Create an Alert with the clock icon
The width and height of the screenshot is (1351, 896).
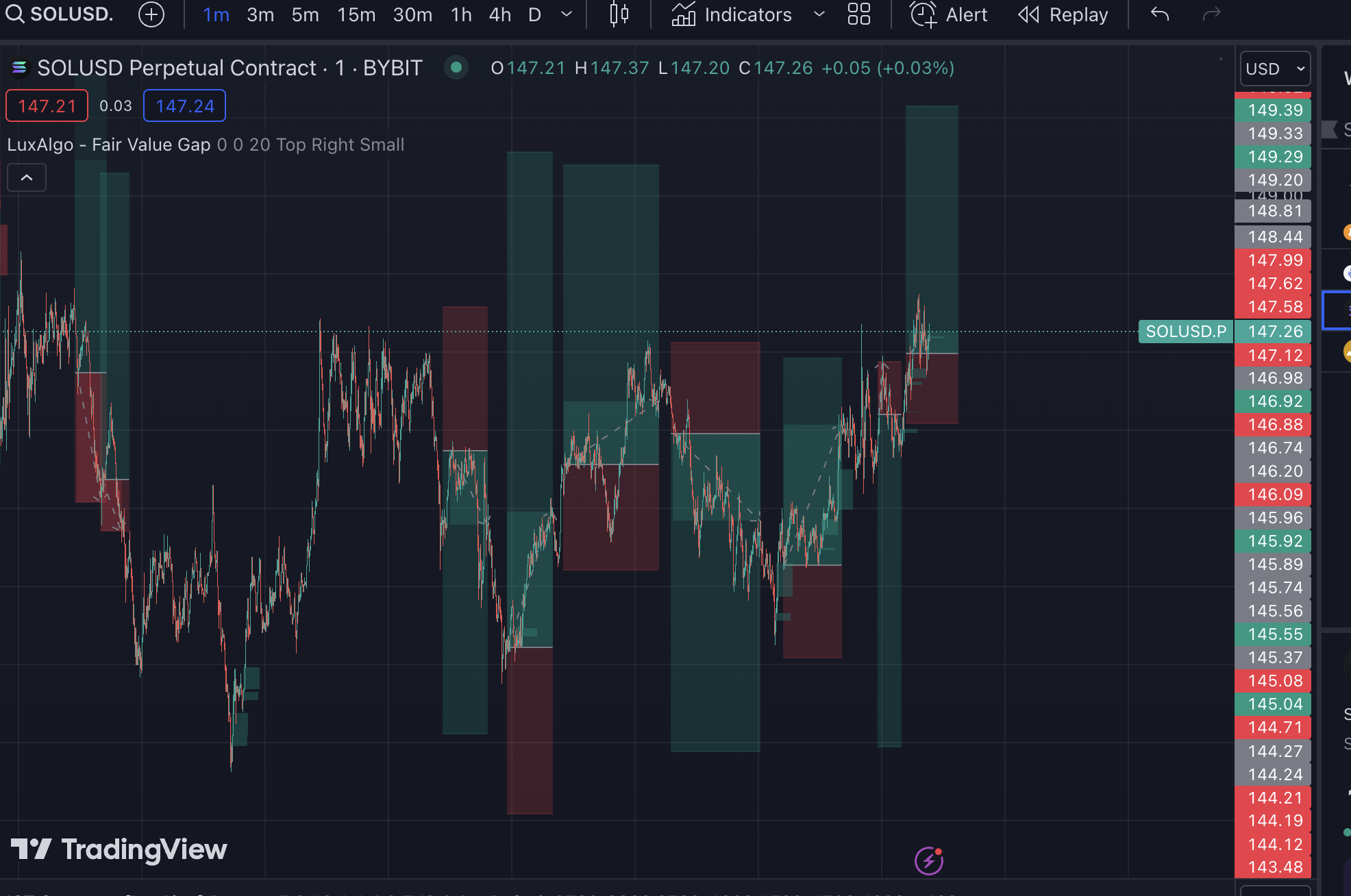pyautogui.click(x=923, y=14)
